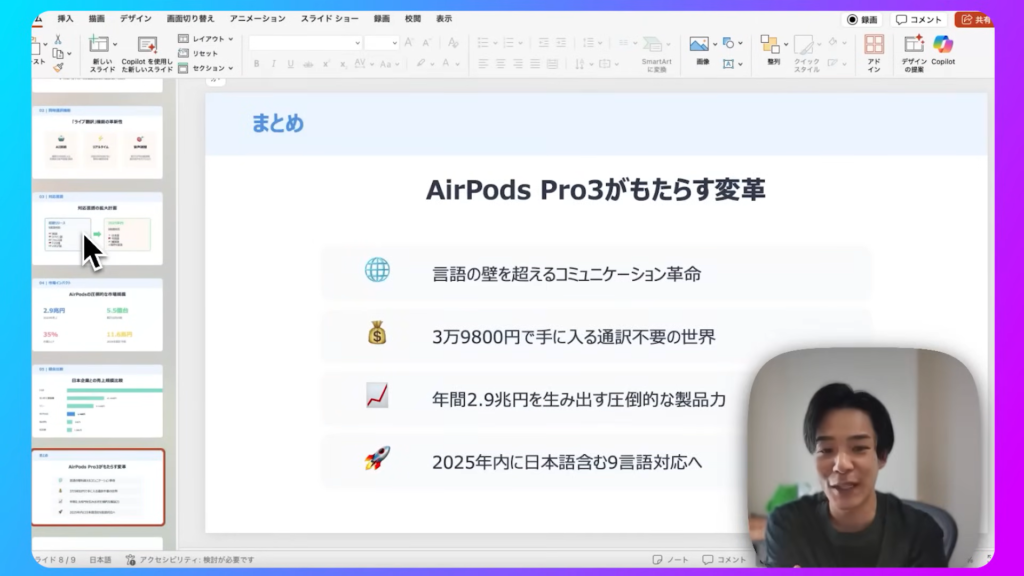Click the 整列 arrange icon

point(771,44)
